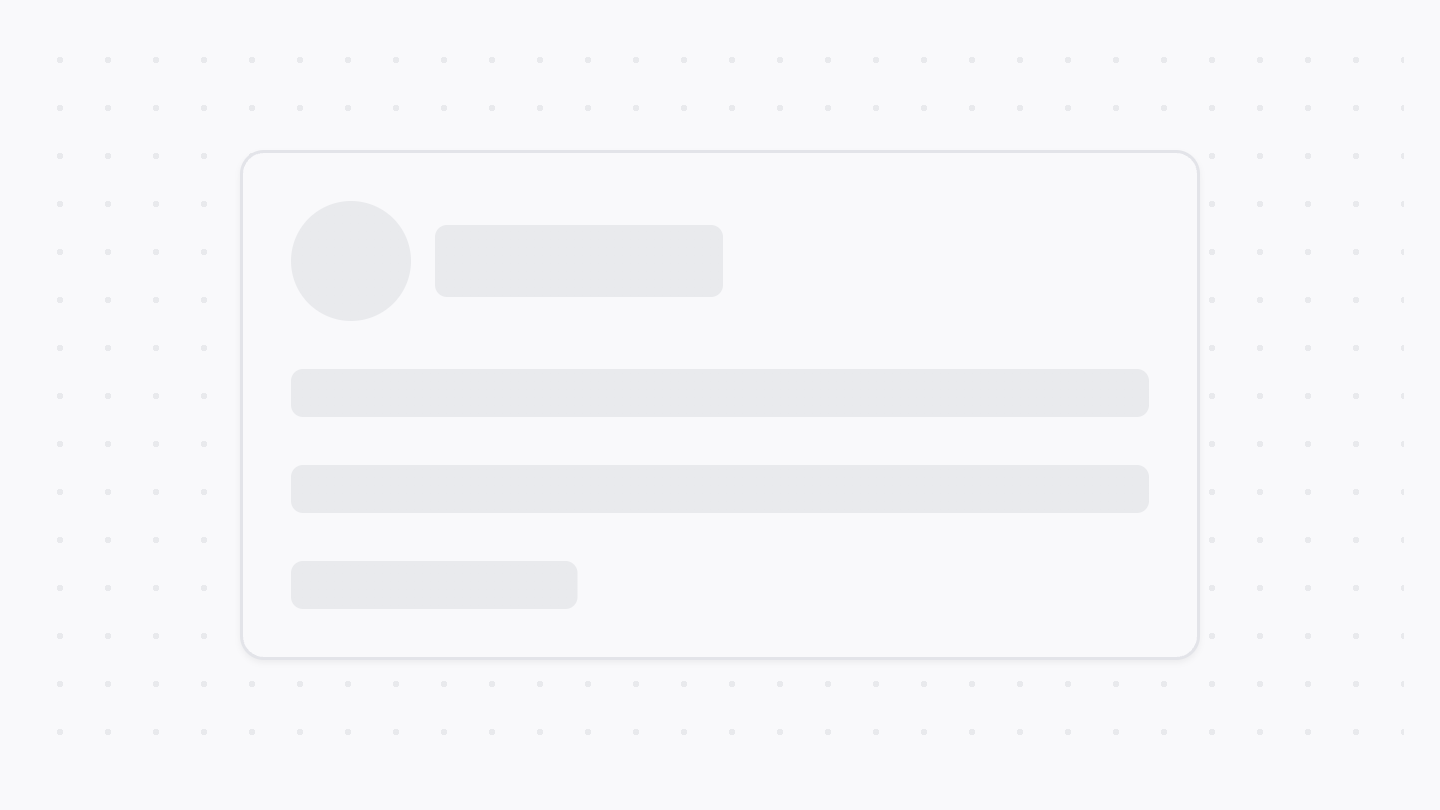Click the card's bottom border edge
This screenshot has width=1440, height=810.
(720, 657)
